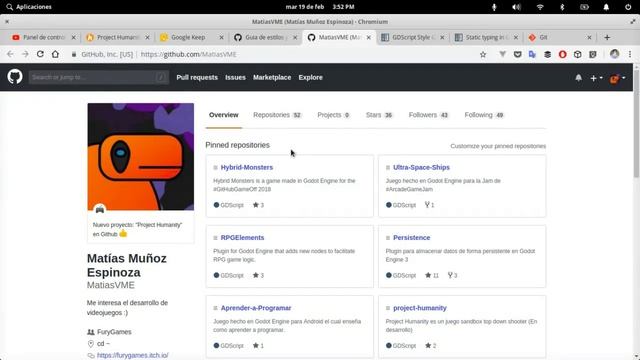The image size is (640, 360).
Task: Click the status message Nuevo proyecto
Action: click(137, 229)
